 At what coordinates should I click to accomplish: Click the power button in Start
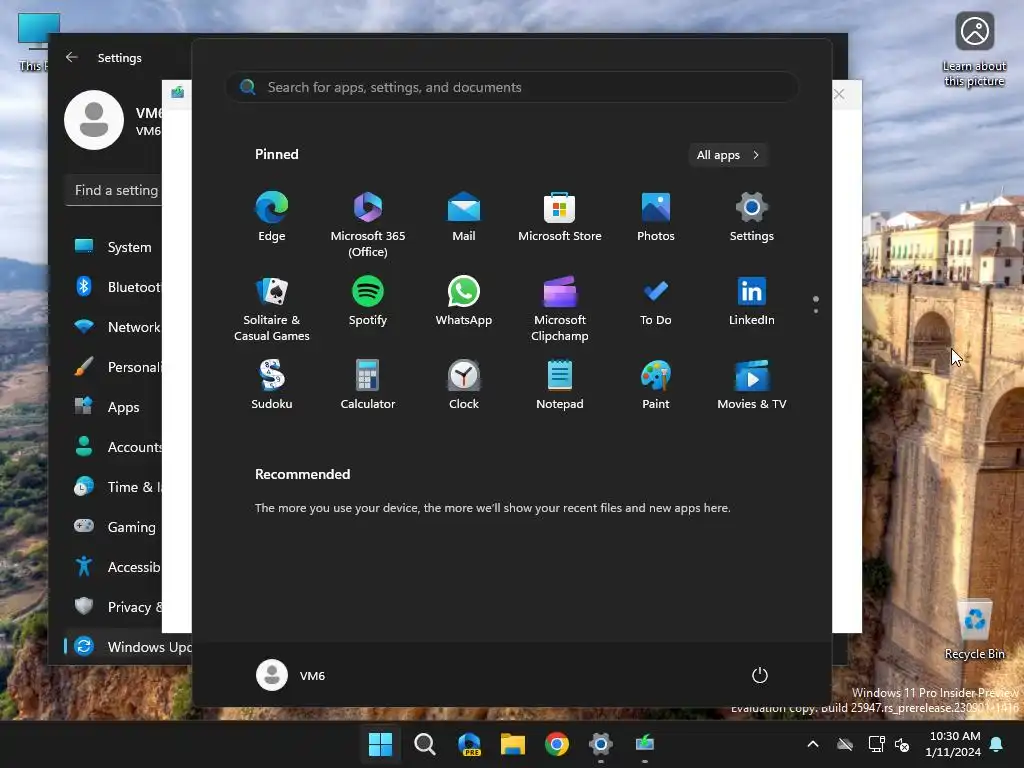(x=760, y=675)
